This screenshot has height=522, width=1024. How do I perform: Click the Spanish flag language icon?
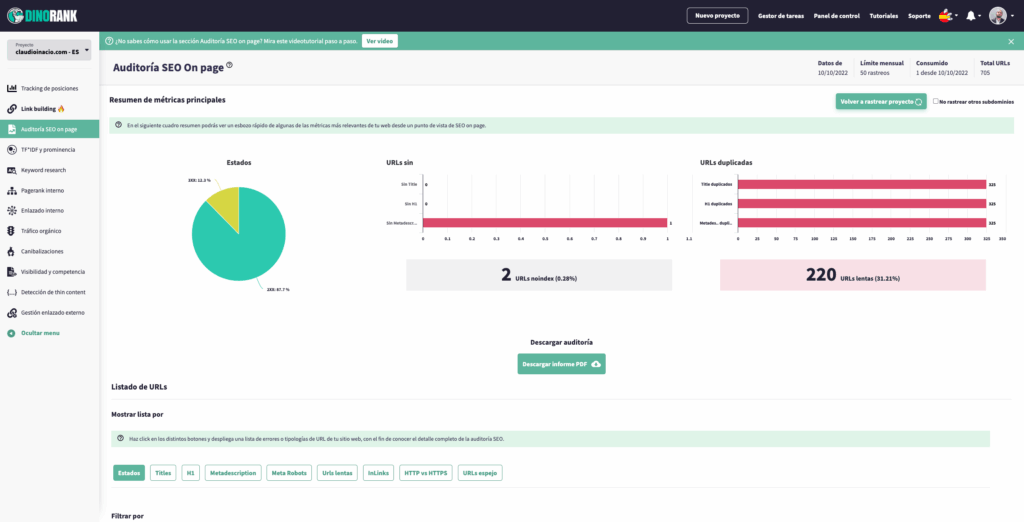pos(944,16)
